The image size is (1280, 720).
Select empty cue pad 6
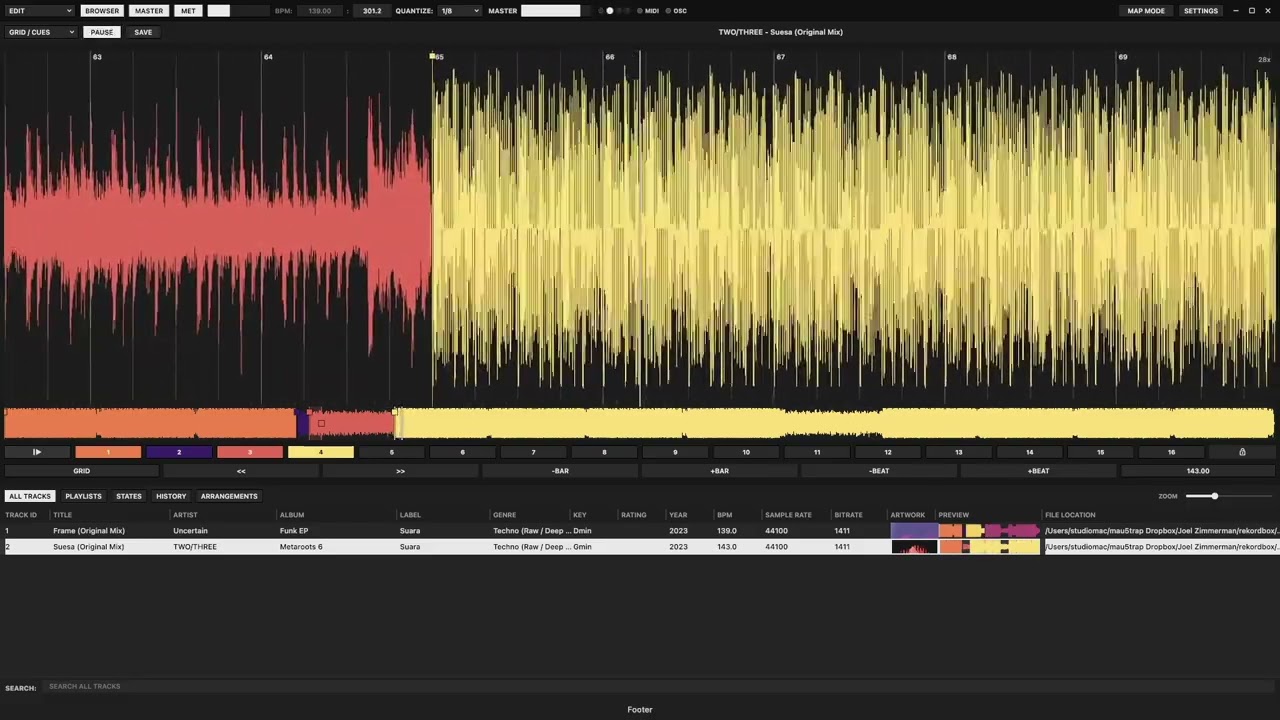tap(462, 452)
